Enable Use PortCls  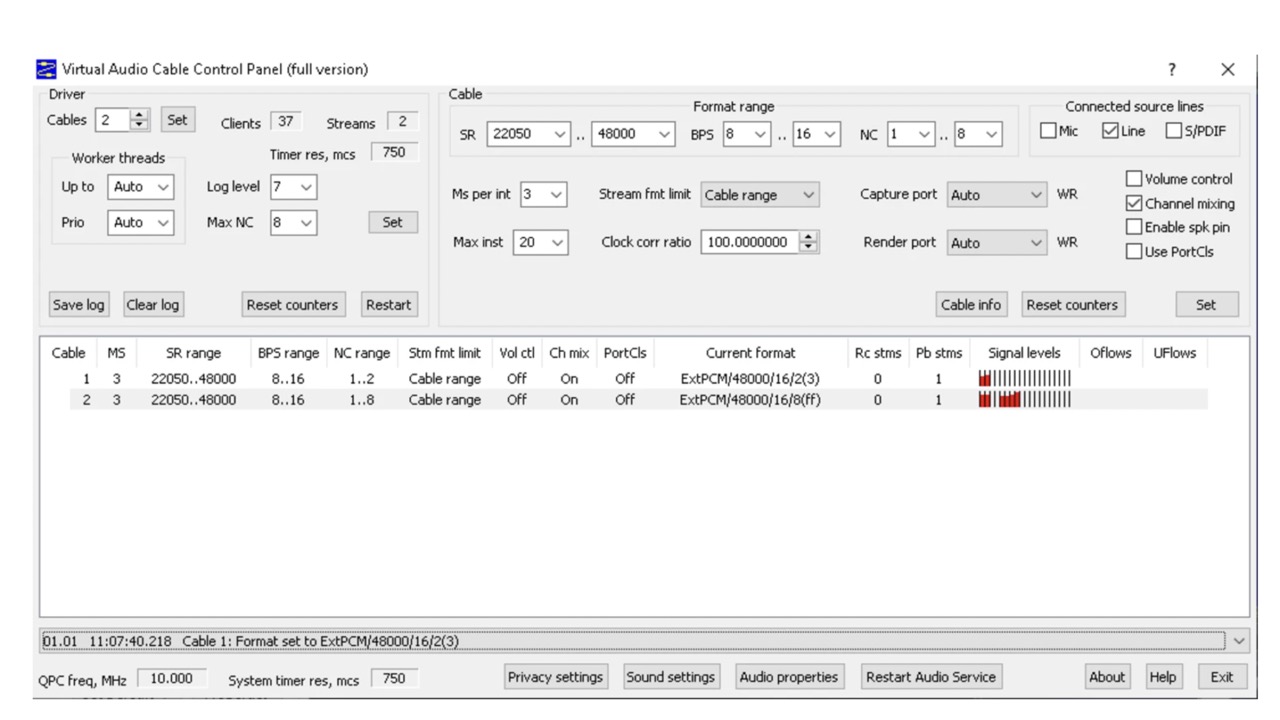[1135, 251]
